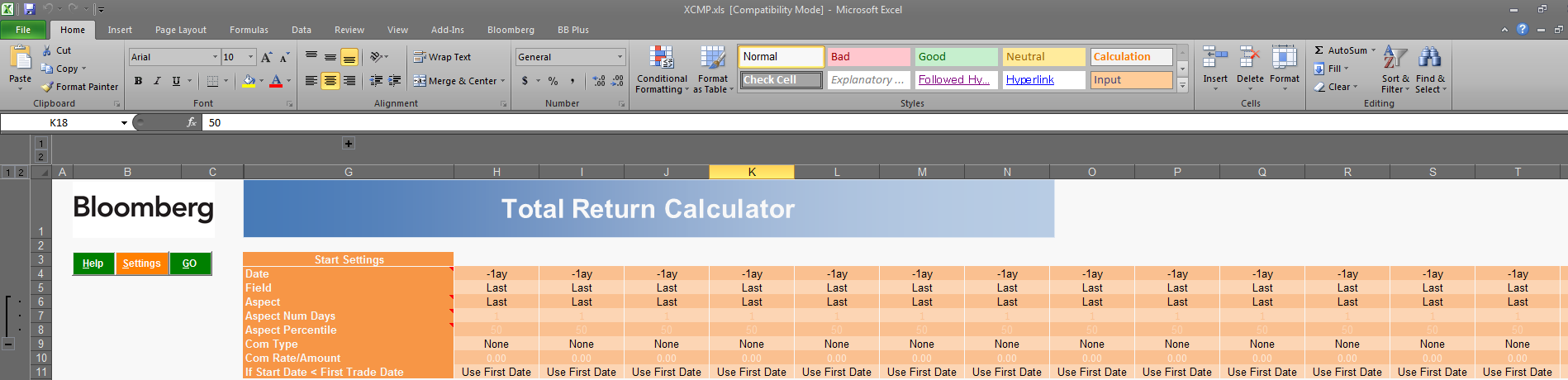Screen dimensions: 1568x380
Task: Increase font size with Grow Font icon
Action: point(266,57)
